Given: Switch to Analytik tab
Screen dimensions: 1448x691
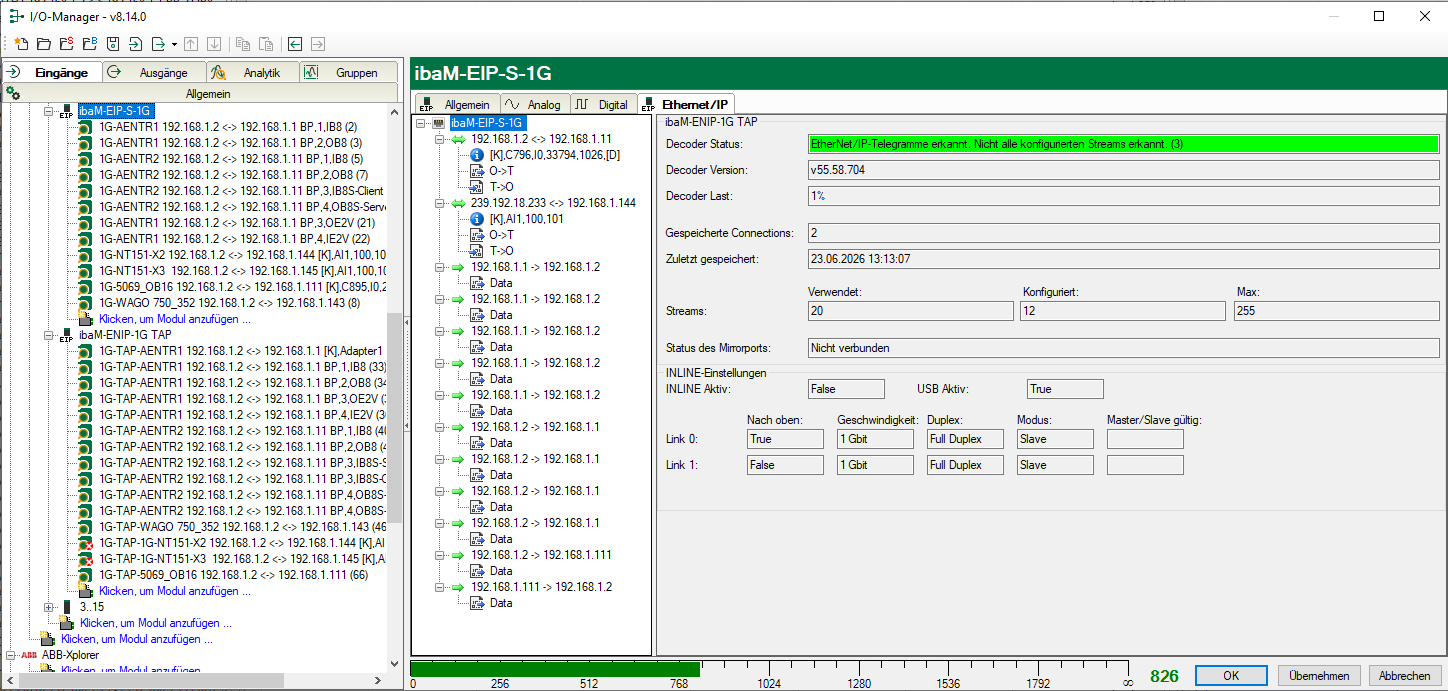Looking at the screenshot, I should (253, 72).
